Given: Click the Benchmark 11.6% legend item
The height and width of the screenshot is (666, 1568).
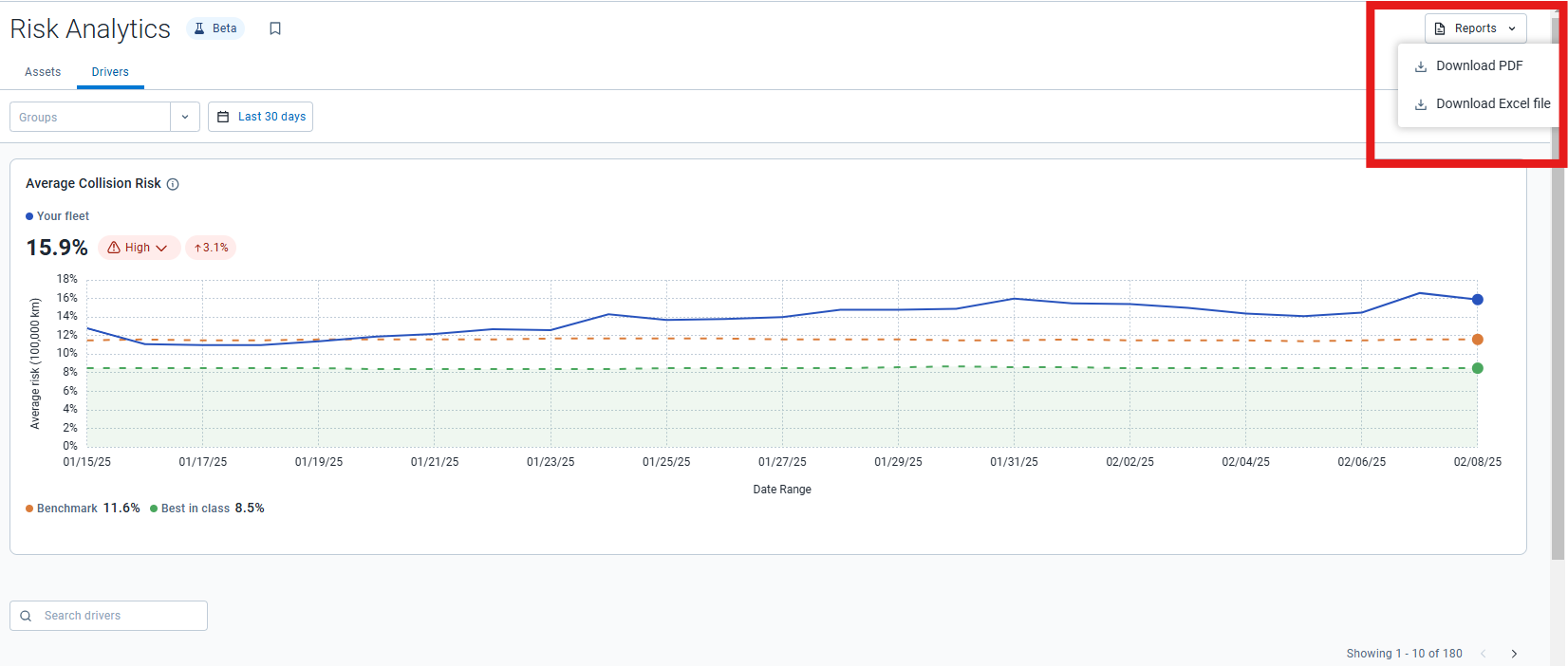Looking at the screenshot, I should click(x=83, y=509).
